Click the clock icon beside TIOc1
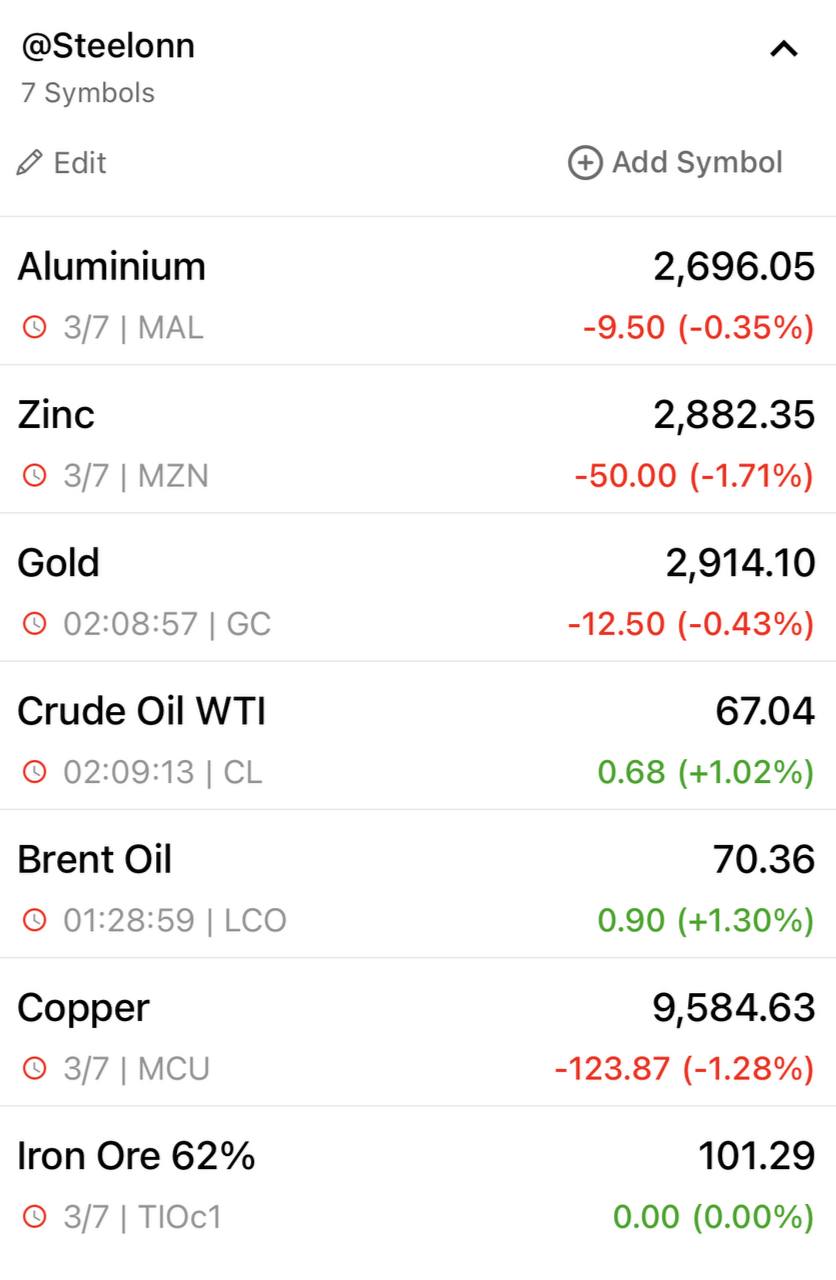The width and height of the screenshot is (836, 1280). click(x=35, y=1217)
